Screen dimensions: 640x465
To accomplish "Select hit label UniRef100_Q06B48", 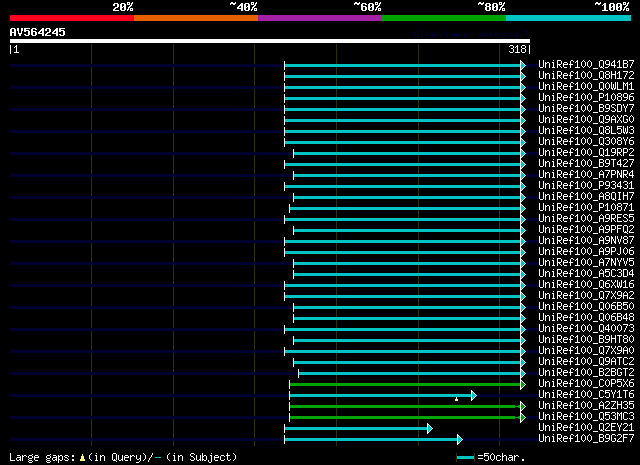I will (x=586, y=318).
